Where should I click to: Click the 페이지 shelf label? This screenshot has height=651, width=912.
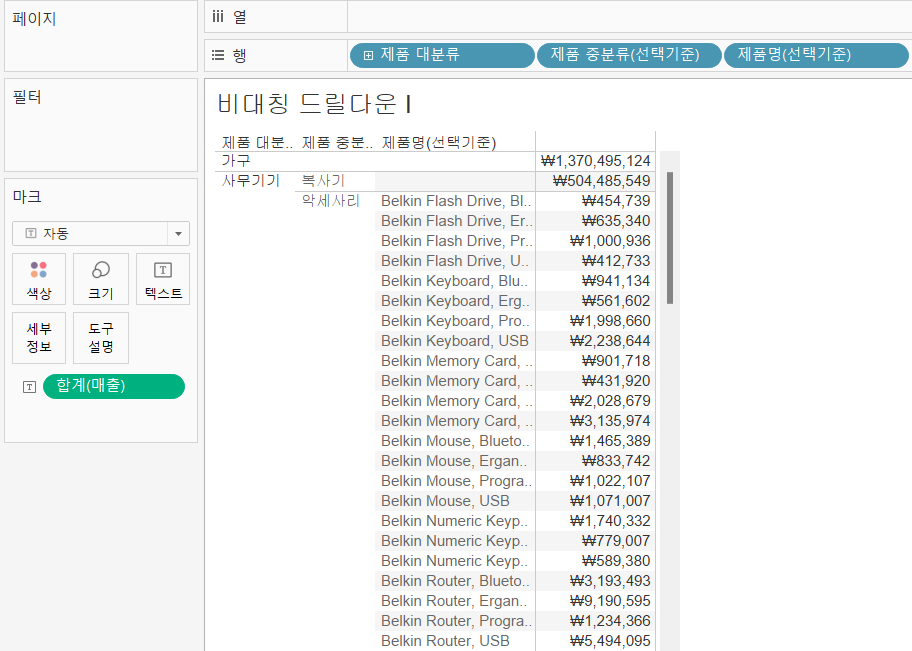pyautogui.click(x=34, y=19)
